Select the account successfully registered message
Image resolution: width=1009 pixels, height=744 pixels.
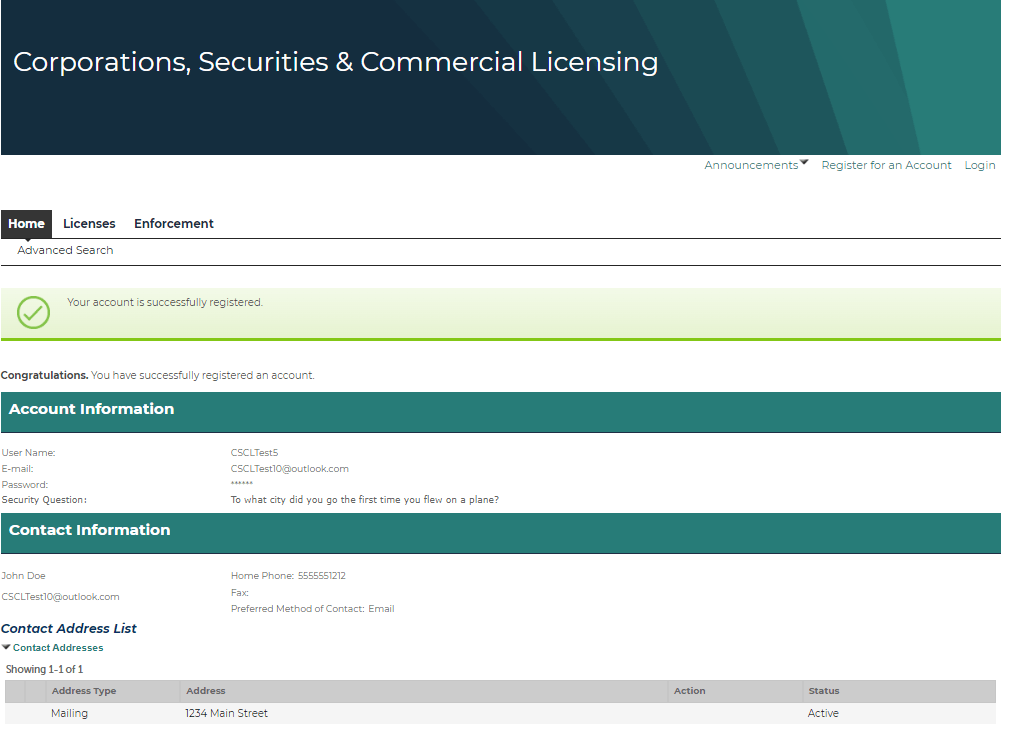165,302
